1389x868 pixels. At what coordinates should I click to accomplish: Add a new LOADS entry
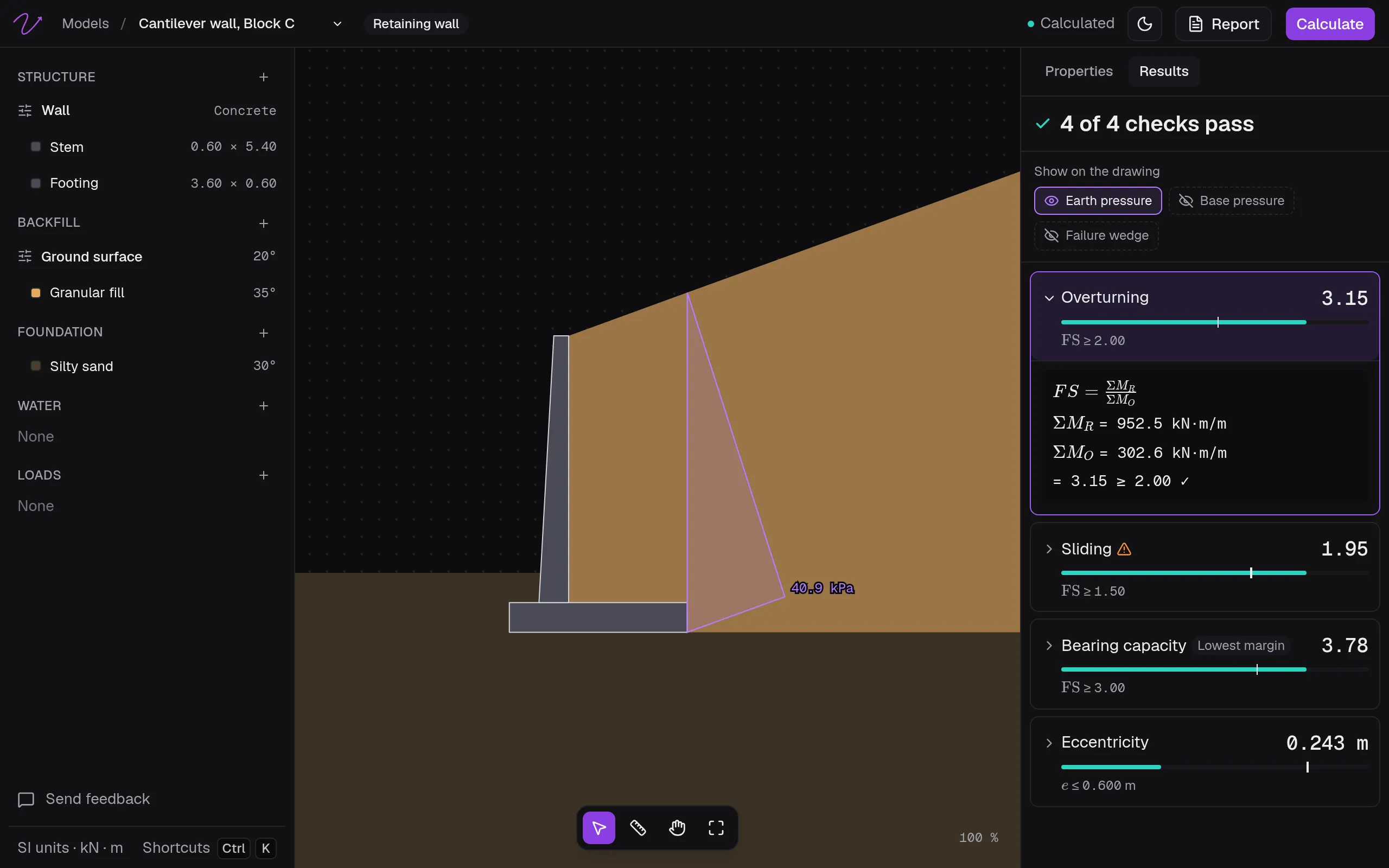(264, 475)
